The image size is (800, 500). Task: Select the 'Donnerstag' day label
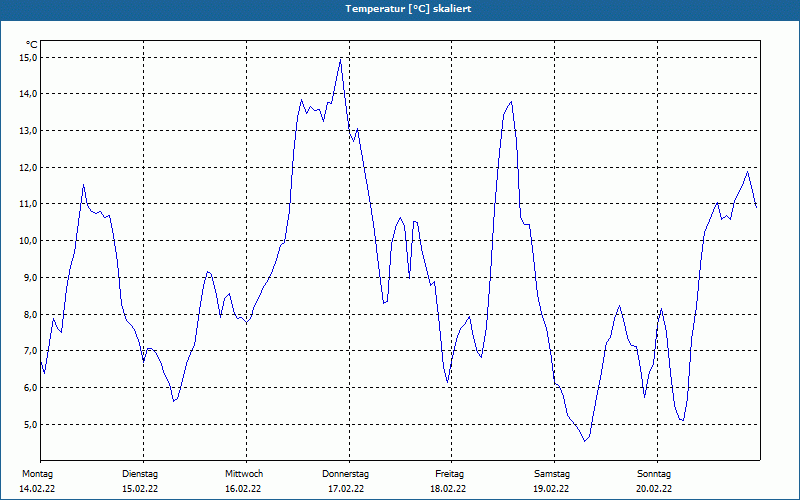point(345,474)
